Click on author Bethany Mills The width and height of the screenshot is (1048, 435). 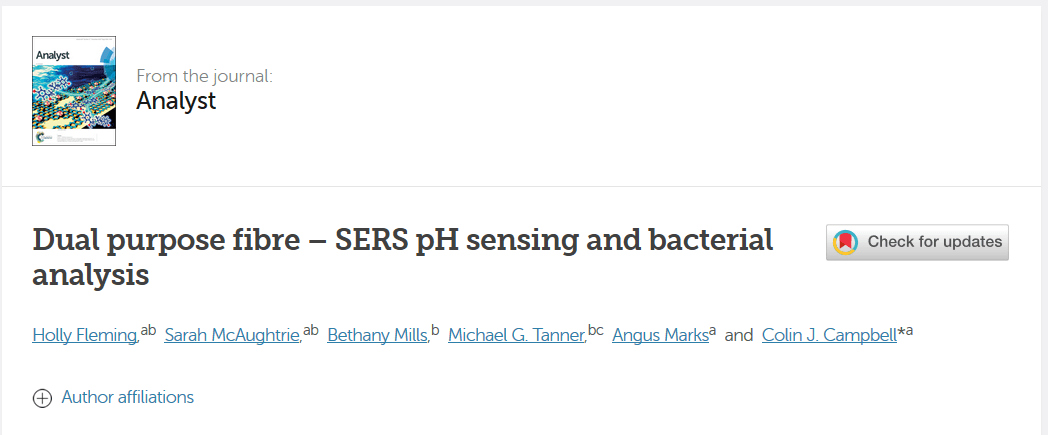point(377,335)
